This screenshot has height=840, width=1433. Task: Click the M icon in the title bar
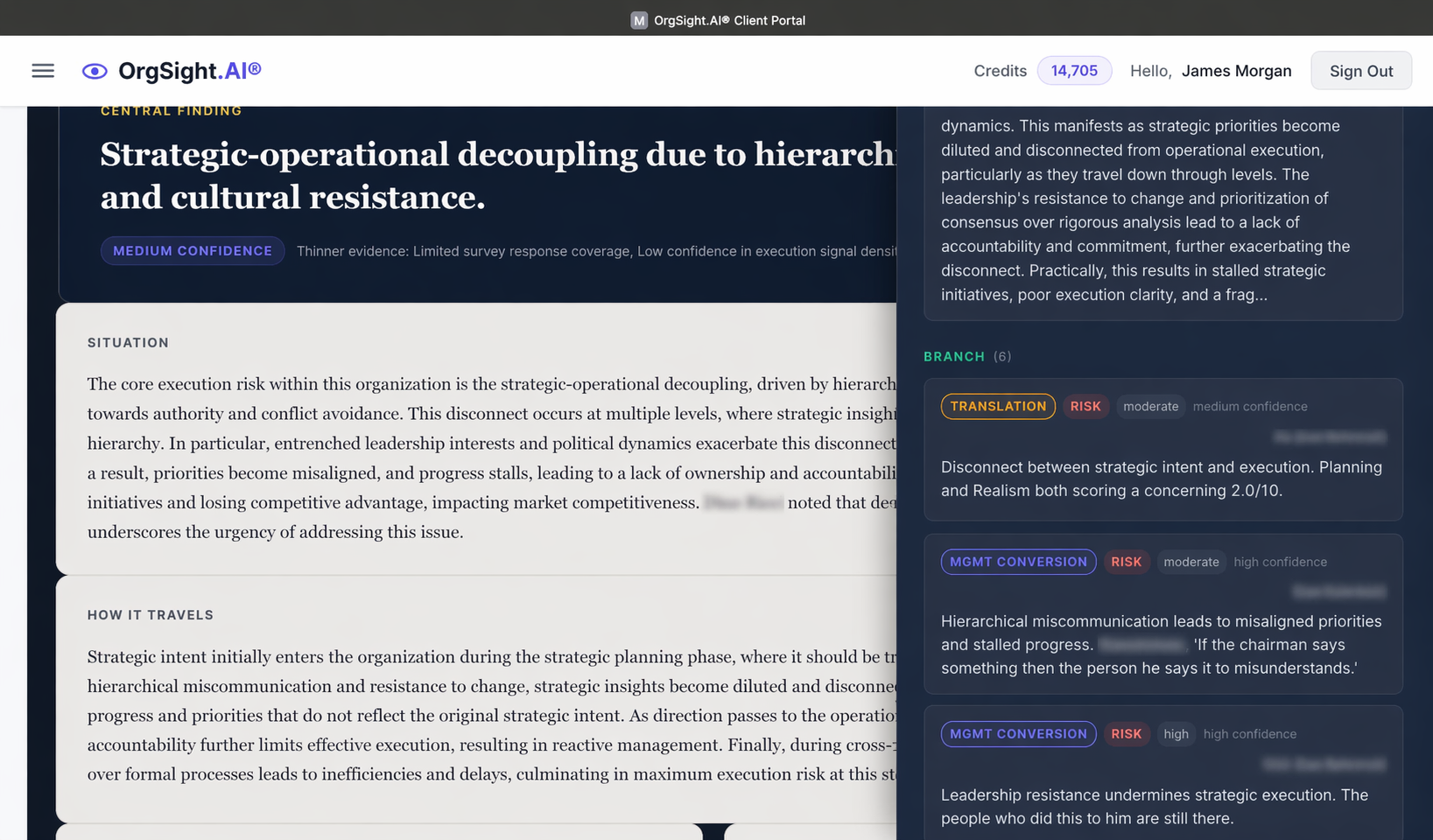pyautogui.click(x=639, y=20)
